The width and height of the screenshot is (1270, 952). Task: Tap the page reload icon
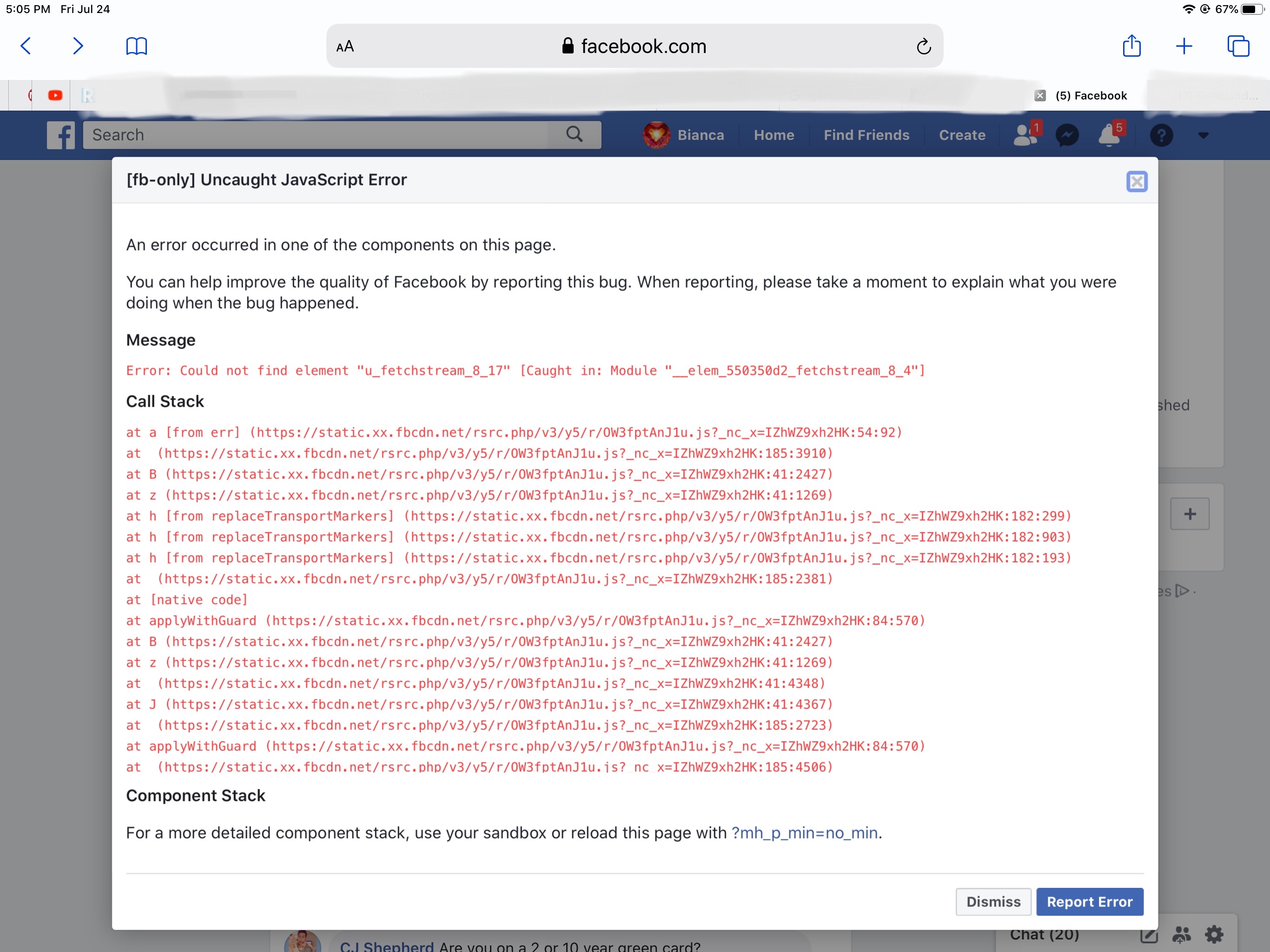pyautogui.click(x=923, y=46)
